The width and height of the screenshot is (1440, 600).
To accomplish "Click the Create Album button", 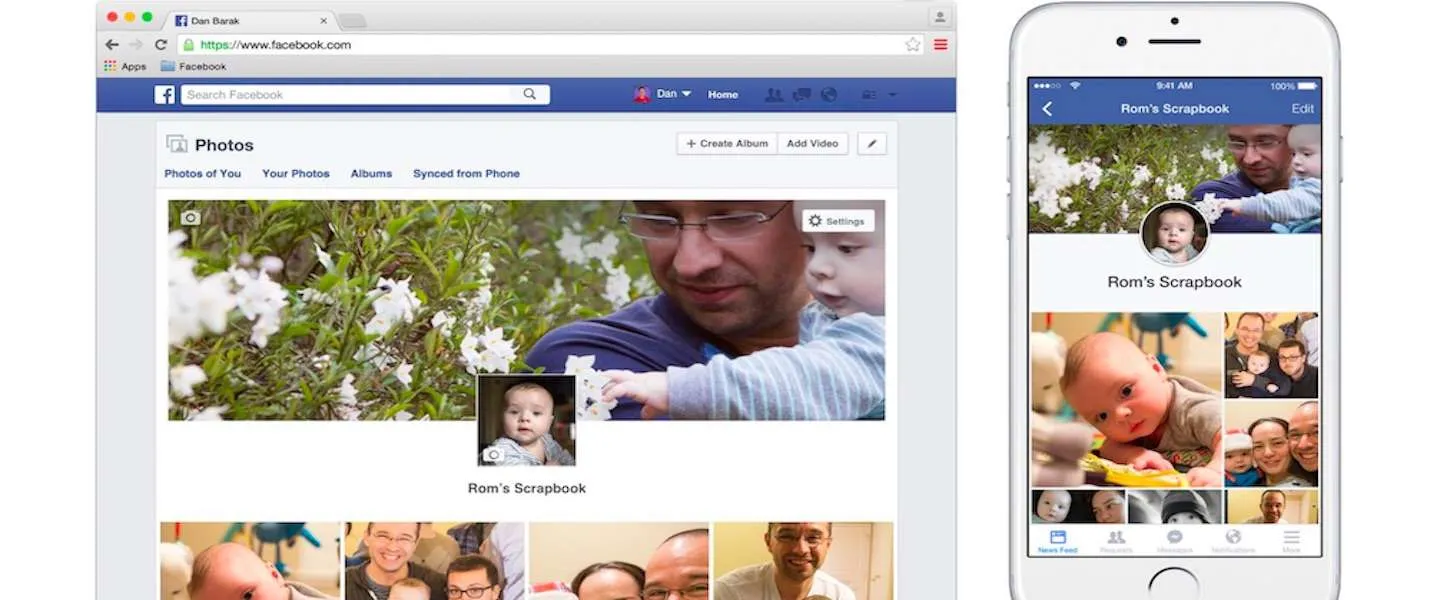I will tap(726, 143).
